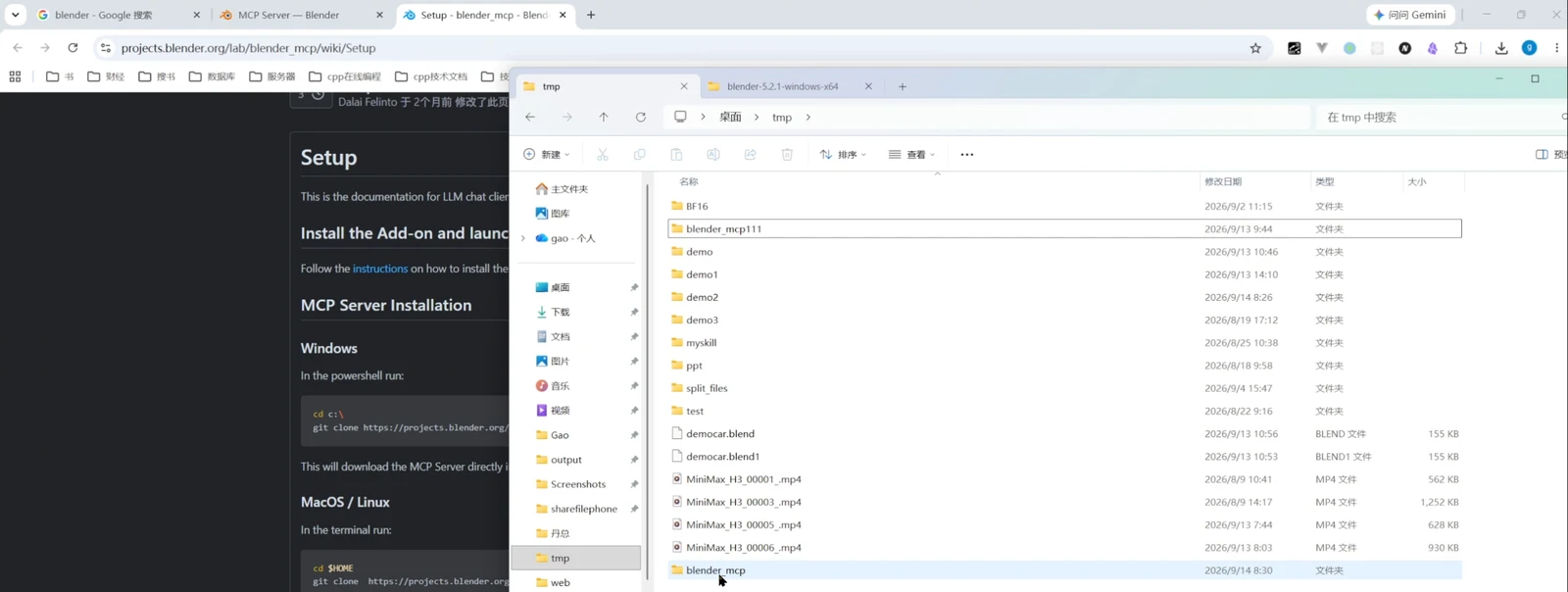This screenshot has width=1568, height=592.
Task: Open Chrome tab search dropdown arrow
Action: pyautogui.click(x=15, y=15)
